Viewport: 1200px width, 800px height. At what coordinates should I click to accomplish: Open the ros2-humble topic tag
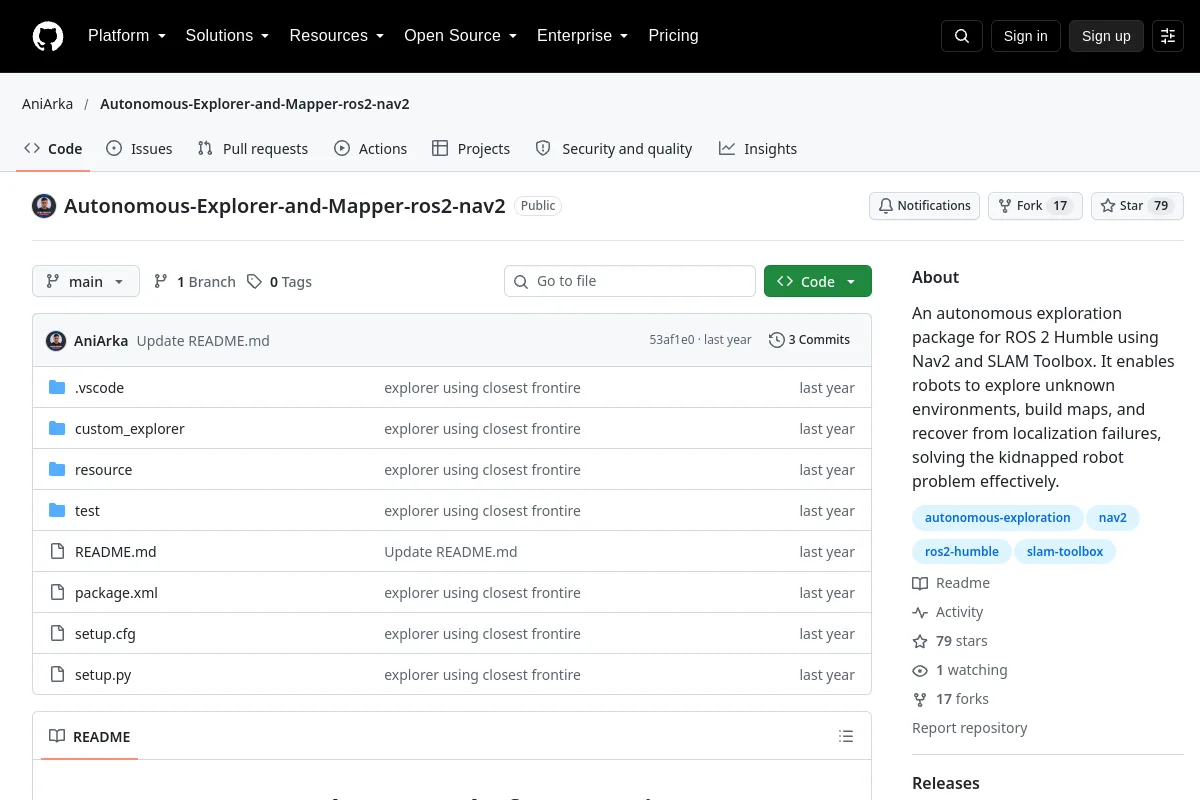[x=962, y=552]
